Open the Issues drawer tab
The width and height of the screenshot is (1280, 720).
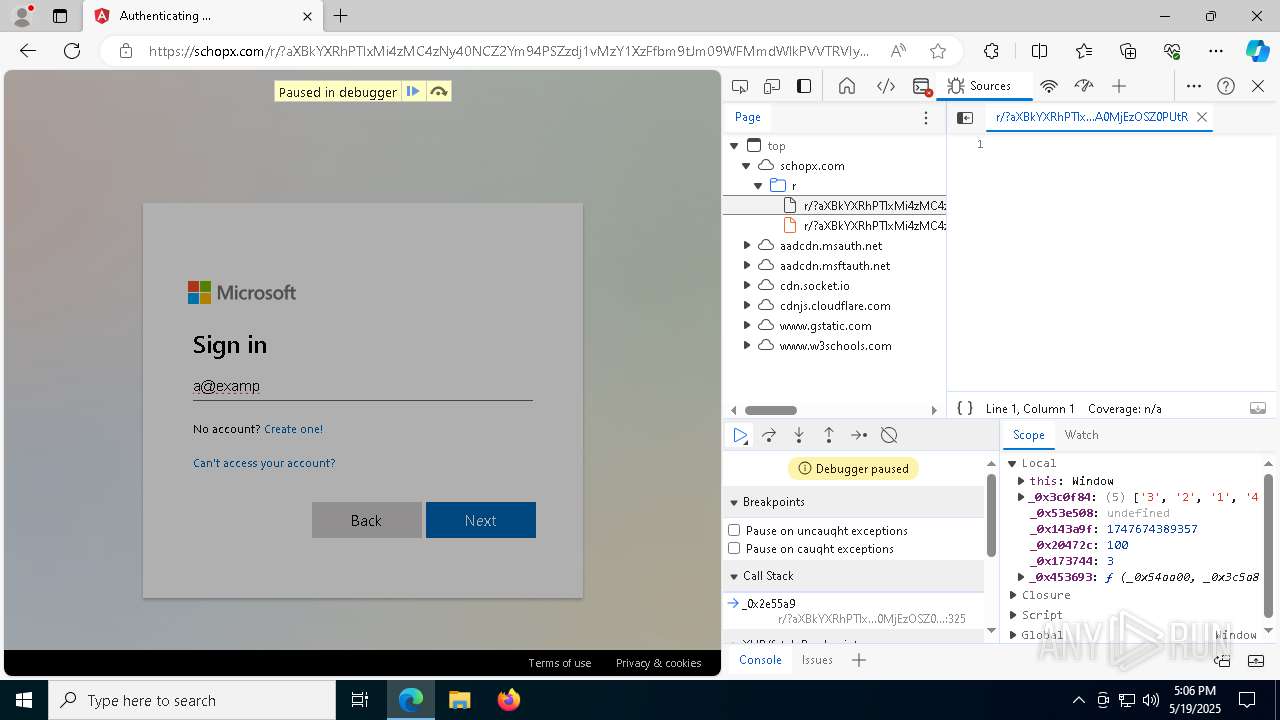pos(817,660)
